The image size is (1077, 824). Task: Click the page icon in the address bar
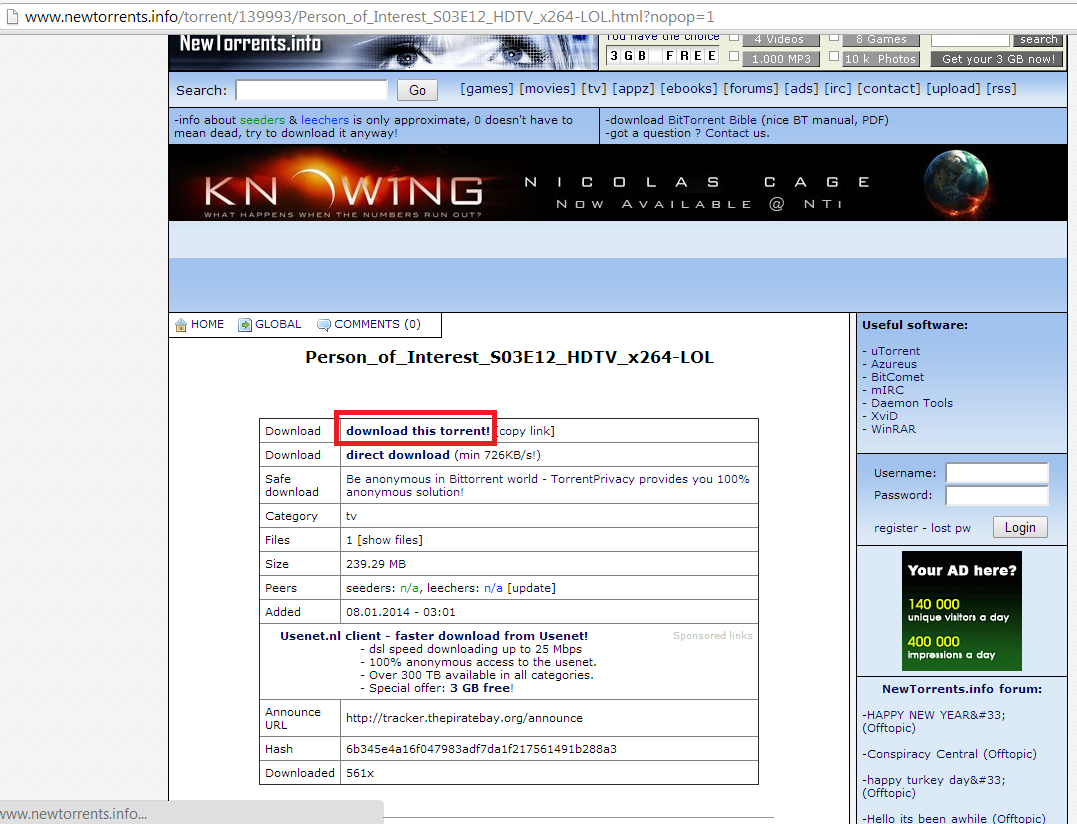[11, 16]
